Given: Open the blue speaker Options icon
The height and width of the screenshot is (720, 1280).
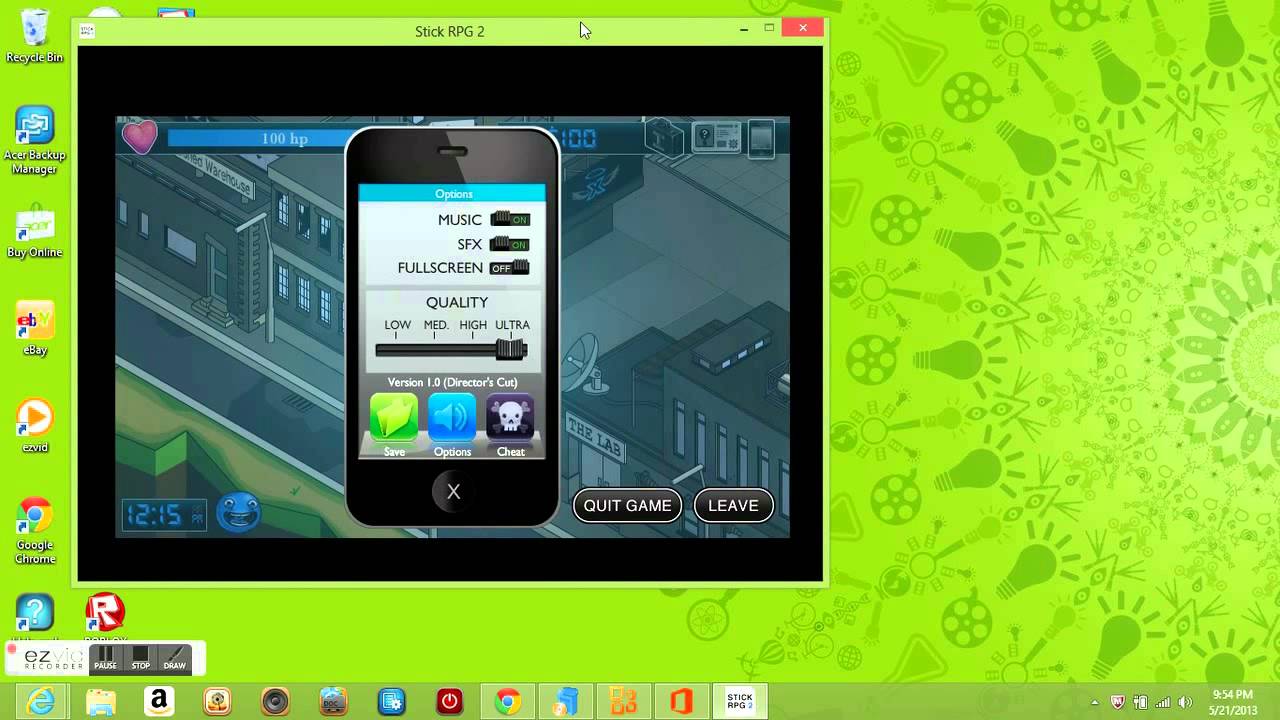Looking at the screenshot, I should (452, 418).
